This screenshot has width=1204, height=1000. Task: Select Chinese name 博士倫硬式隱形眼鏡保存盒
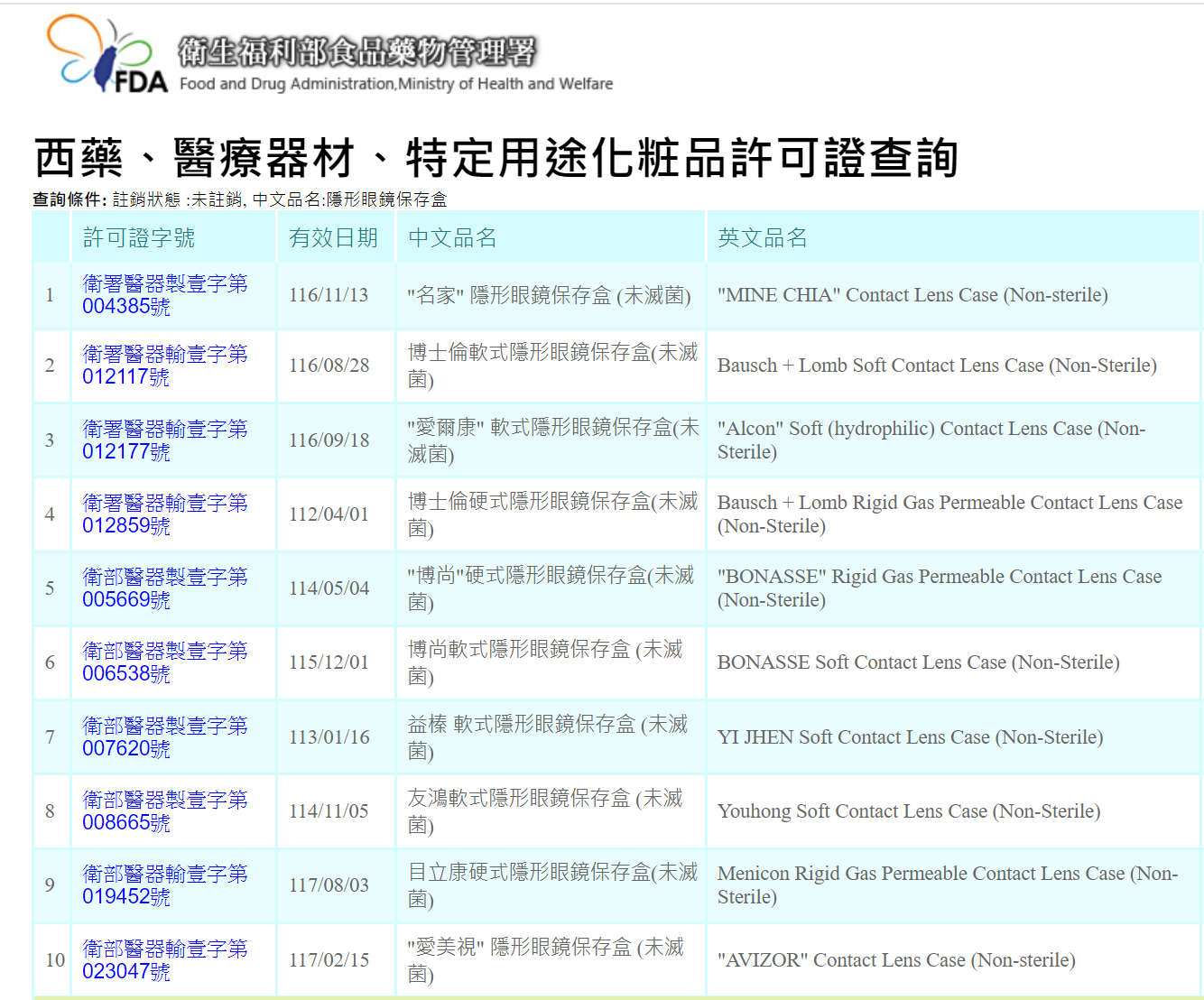pyautogui.click(x=553, y=514)
